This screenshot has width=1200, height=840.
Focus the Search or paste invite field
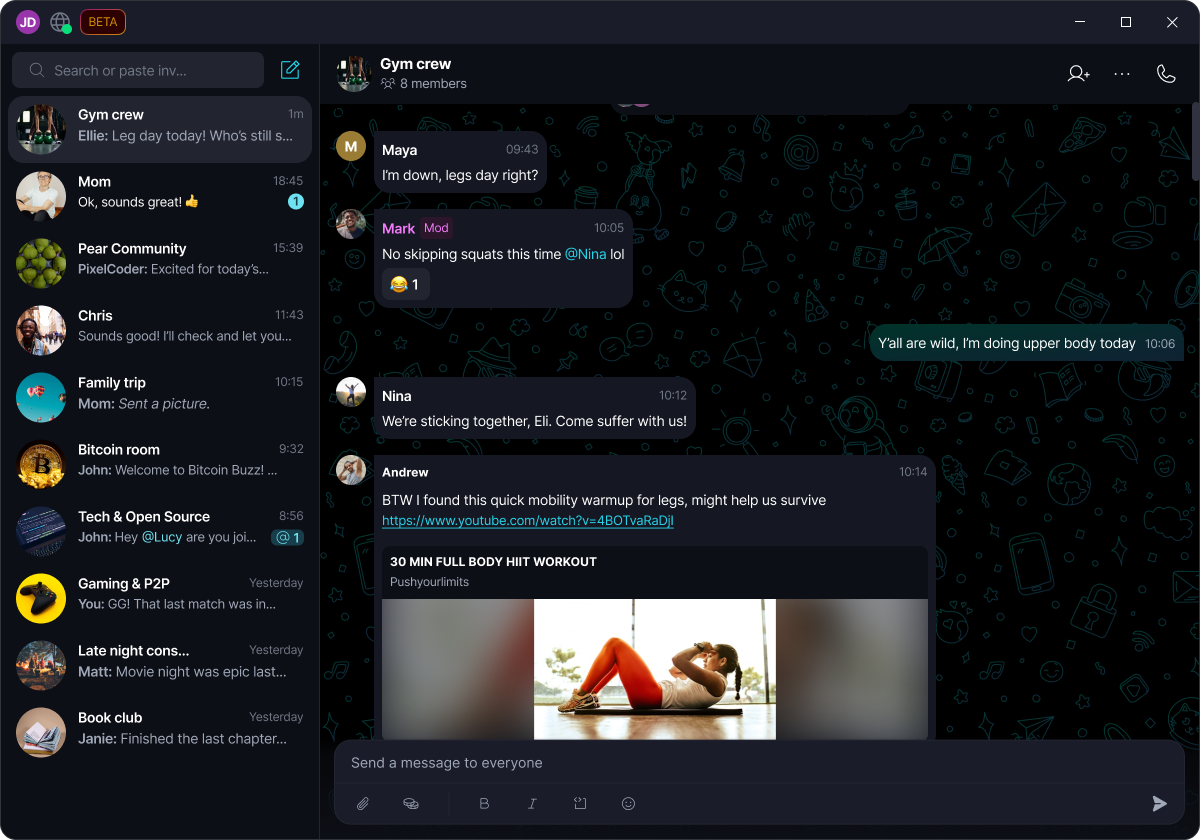[138, 70]
